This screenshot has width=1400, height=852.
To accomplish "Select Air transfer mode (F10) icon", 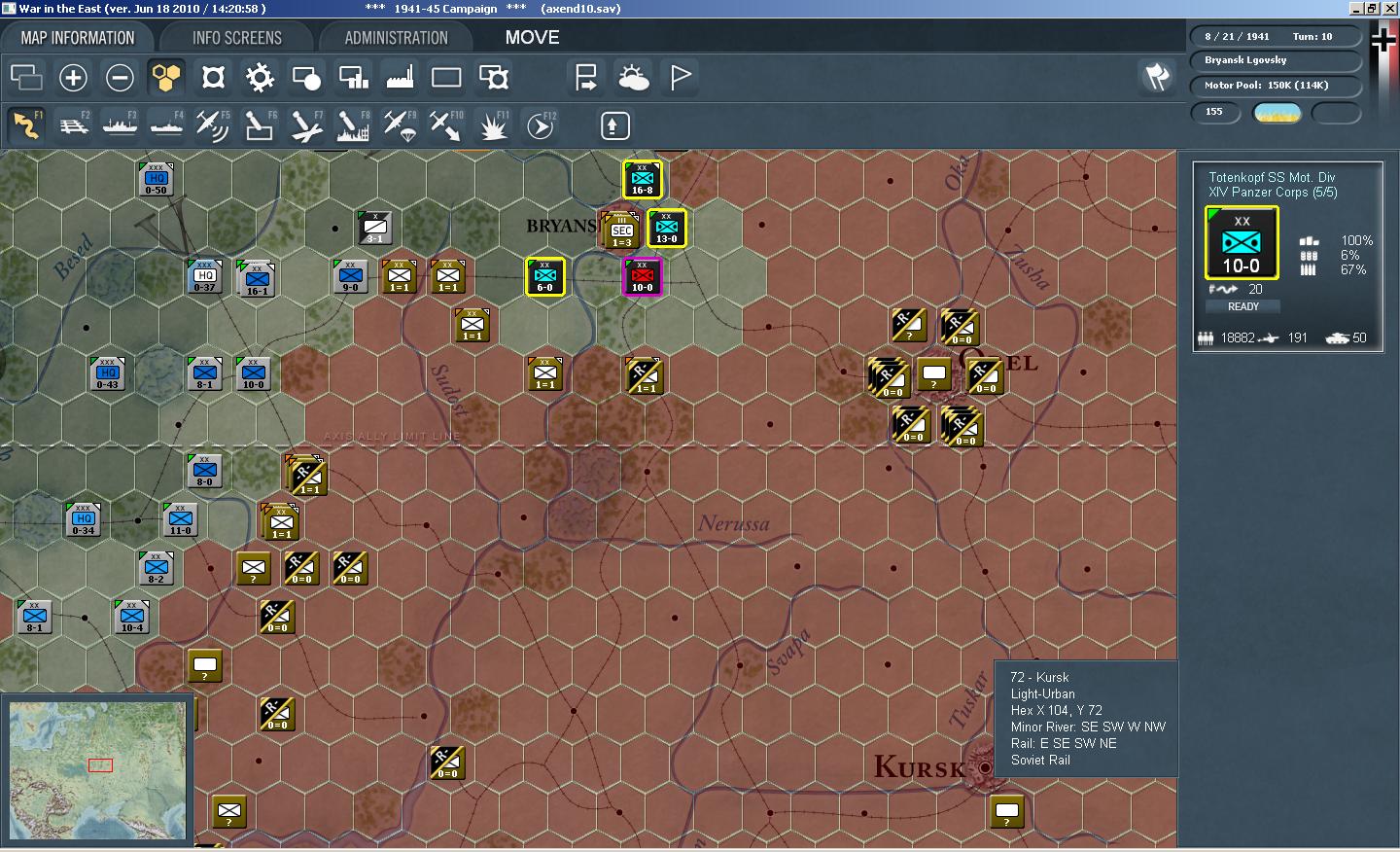I will 446,125.
